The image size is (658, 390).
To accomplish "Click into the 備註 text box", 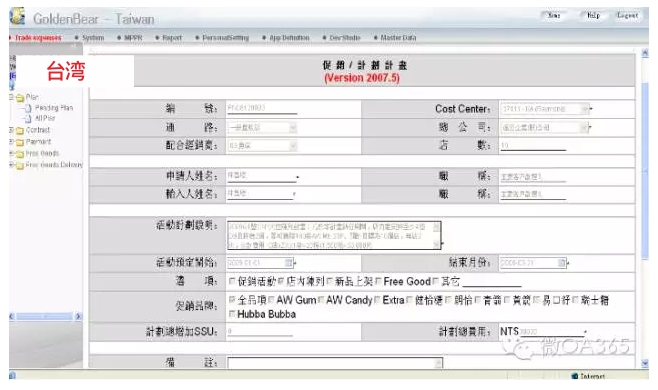I will [x=334, y=363].
